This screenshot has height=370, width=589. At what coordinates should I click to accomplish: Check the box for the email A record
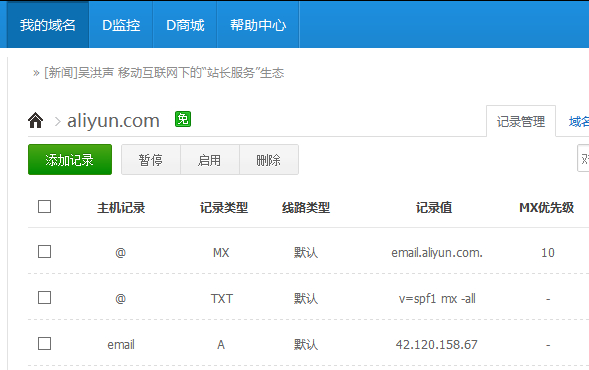tap(44, 343)
